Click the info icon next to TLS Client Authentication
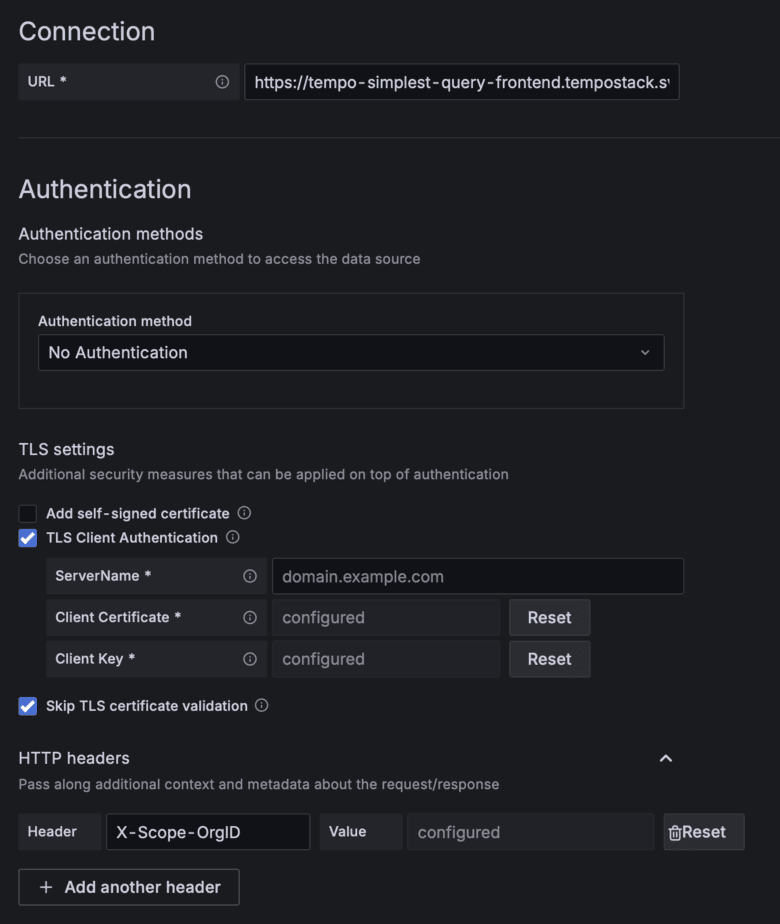The width and height of the screenshot is (780, 924). 233,538
